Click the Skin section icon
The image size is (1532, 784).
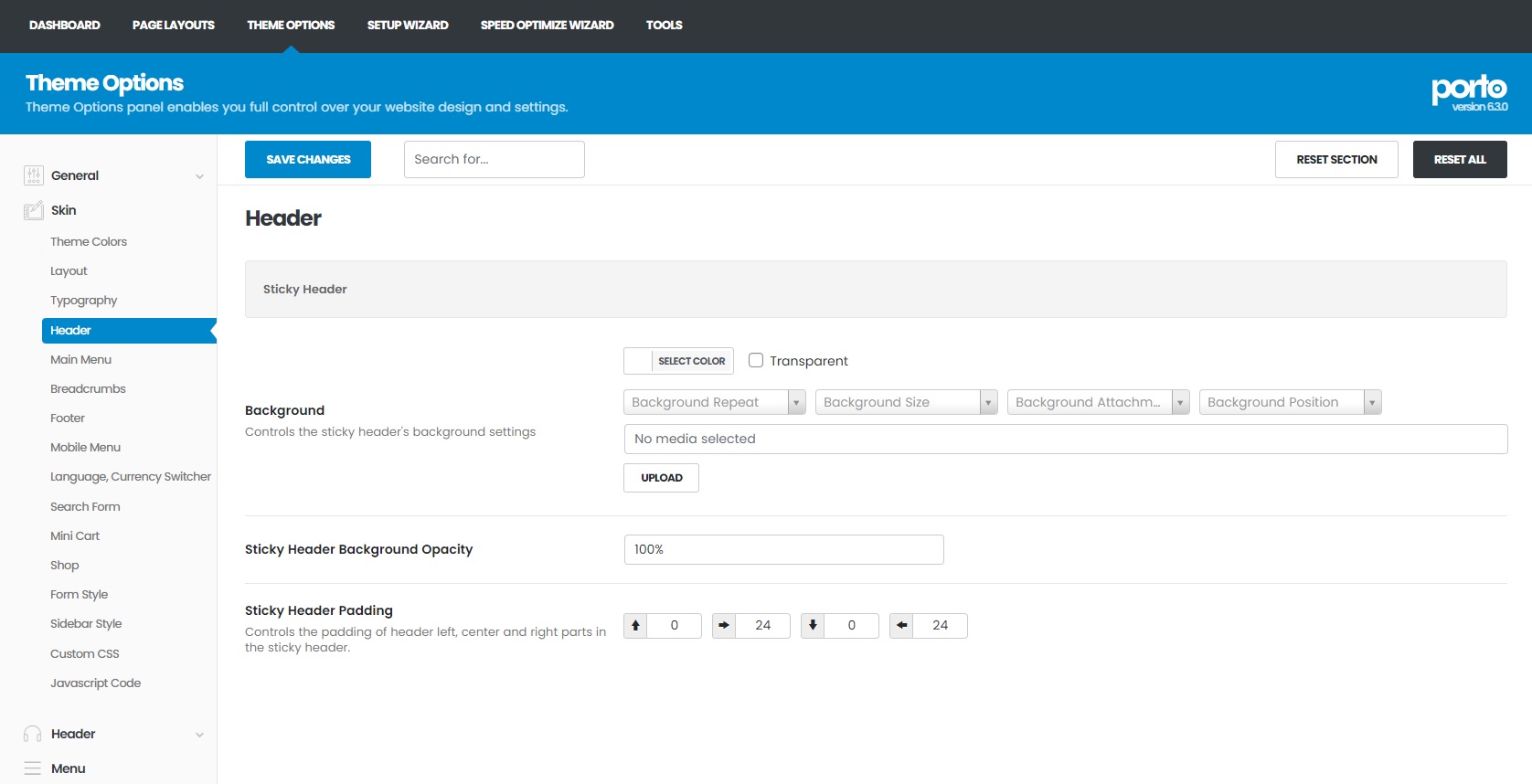(34, 210)
